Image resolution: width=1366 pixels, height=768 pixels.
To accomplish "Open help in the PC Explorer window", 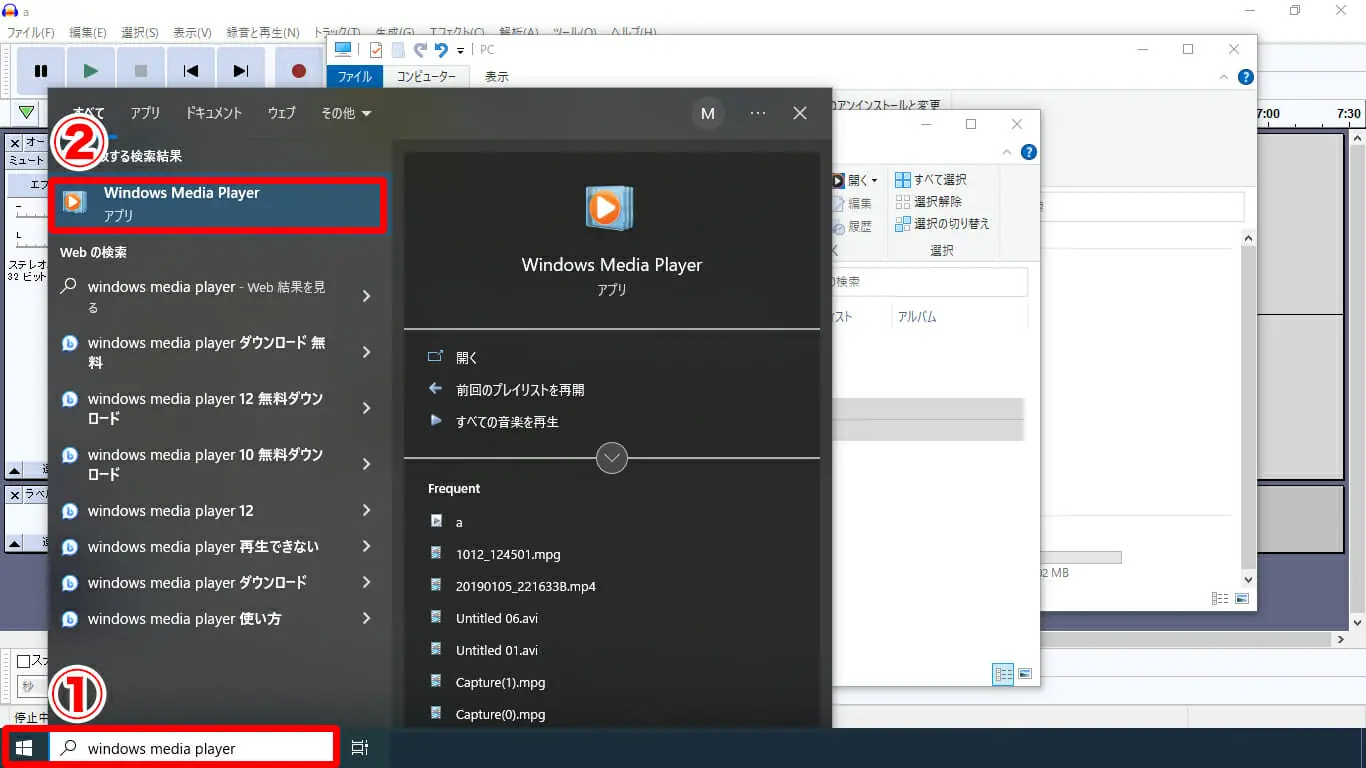I will pyautogui.click(x=1245, y=77).
